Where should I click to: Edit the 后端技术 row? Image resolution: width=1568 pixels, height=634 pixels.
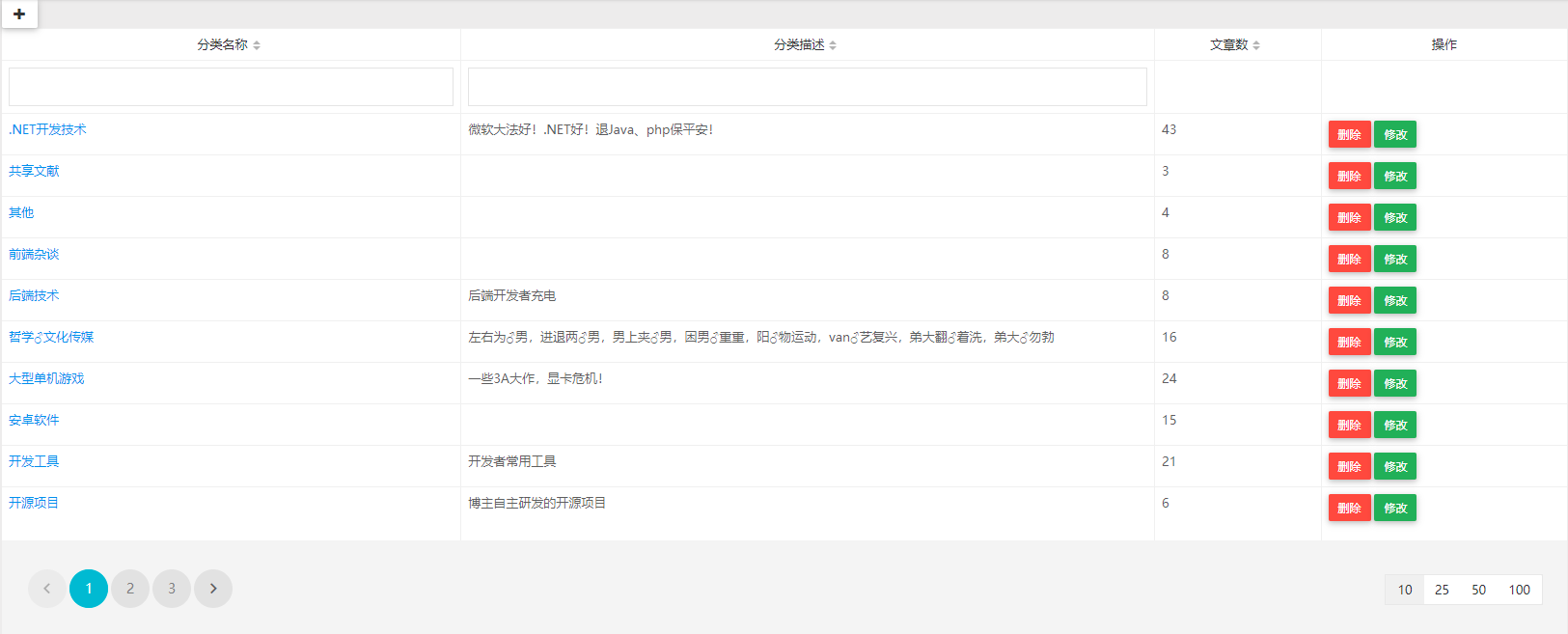[1395, 301]
